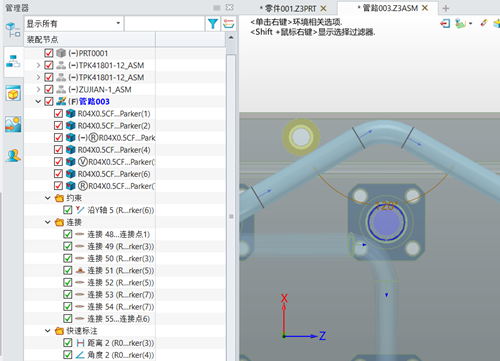Select the 连接 50 tree item
Viewport: 500px width, 361px height.
(121, 258)
